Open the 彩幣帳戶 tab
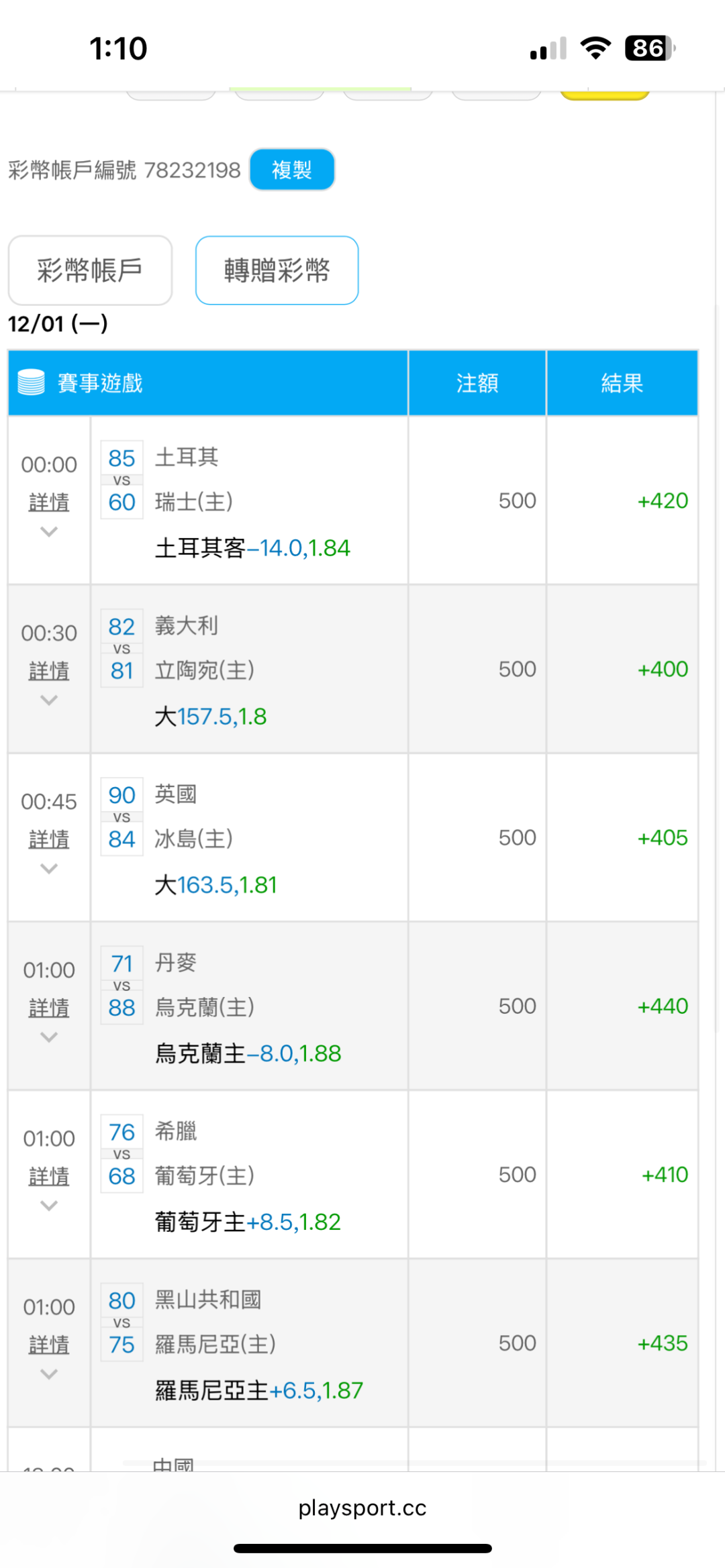Image resolution: width=725 pixels, height=1568 pixels. [90, 270]
